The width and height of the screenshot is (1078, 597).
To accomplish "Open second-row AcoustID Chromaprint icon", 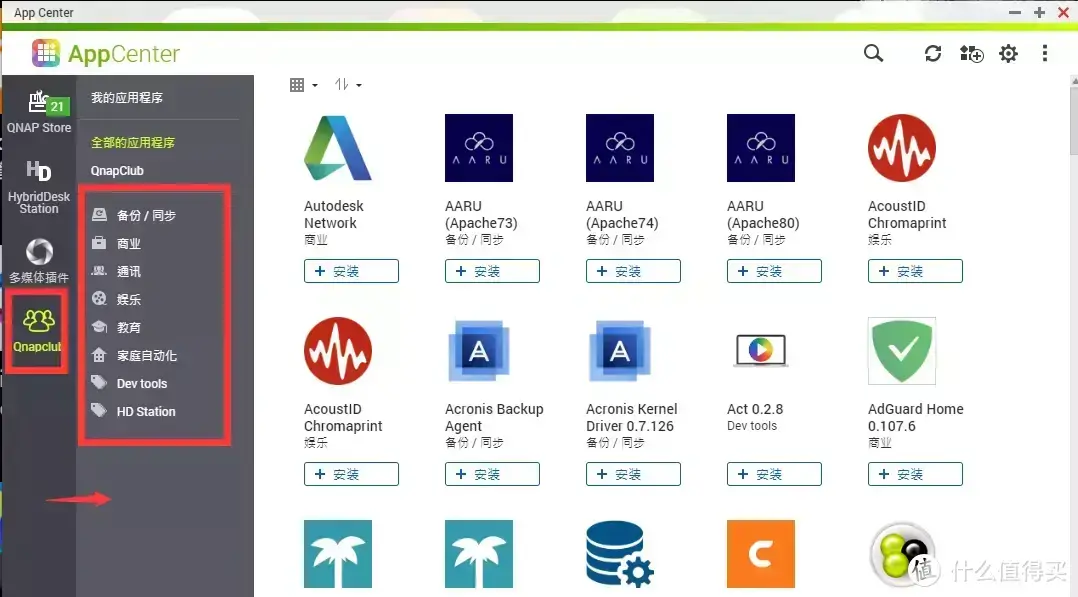I will 338,351.
